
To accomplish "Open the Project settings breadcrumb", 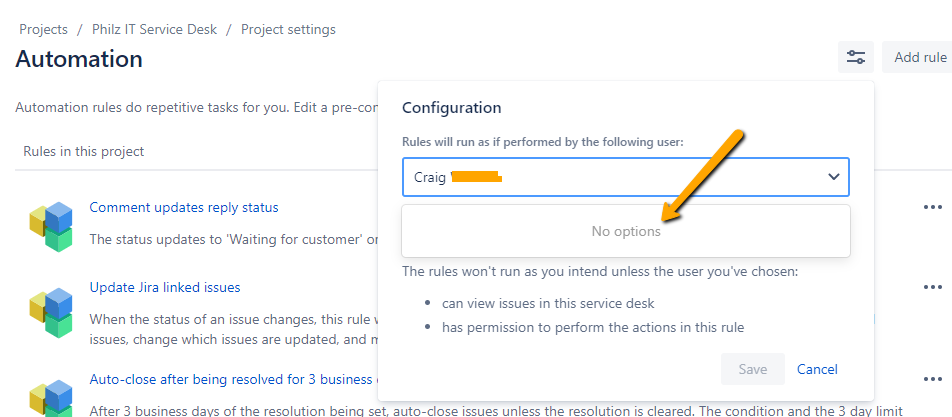I will (288, 29).
